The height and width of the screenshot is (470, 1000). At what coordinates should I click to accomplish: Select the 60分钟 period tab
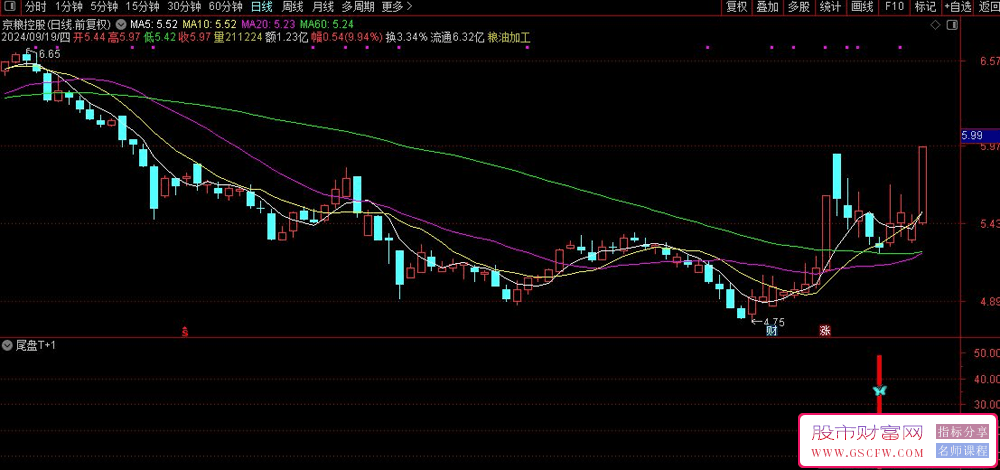click(225, 7)
